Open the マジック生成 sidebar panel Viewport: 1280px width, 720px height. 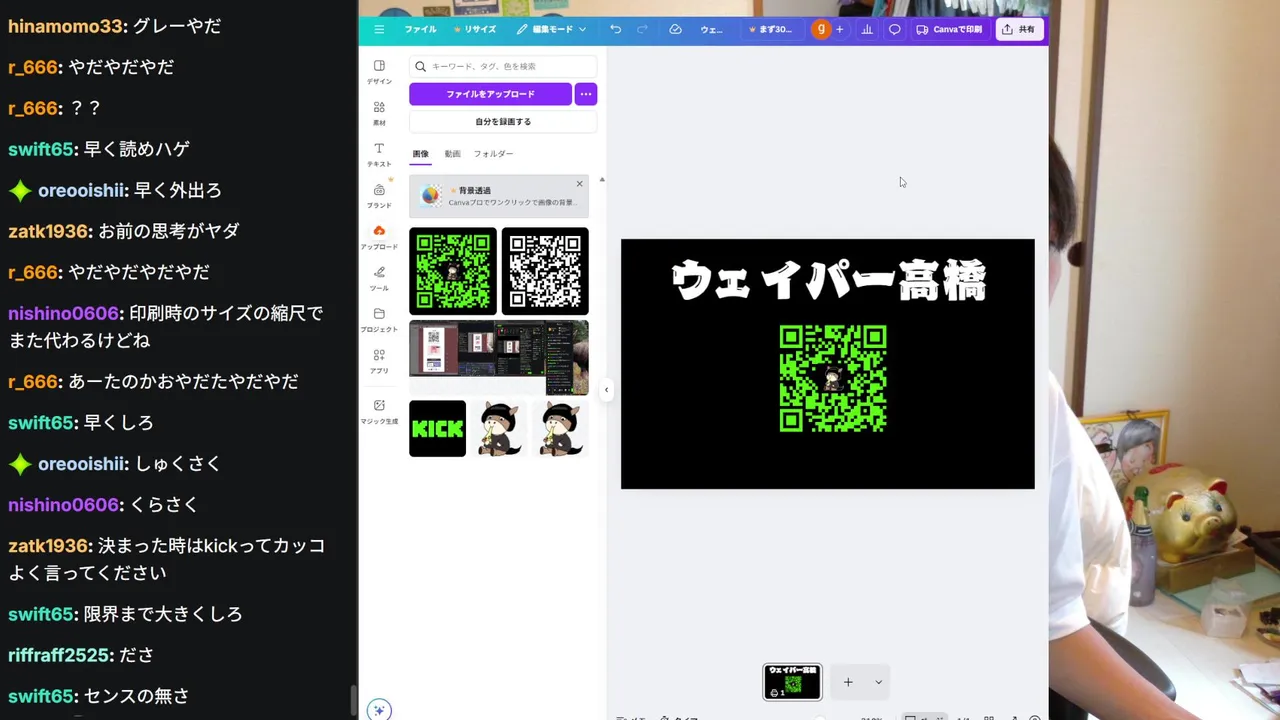point(379,412)
